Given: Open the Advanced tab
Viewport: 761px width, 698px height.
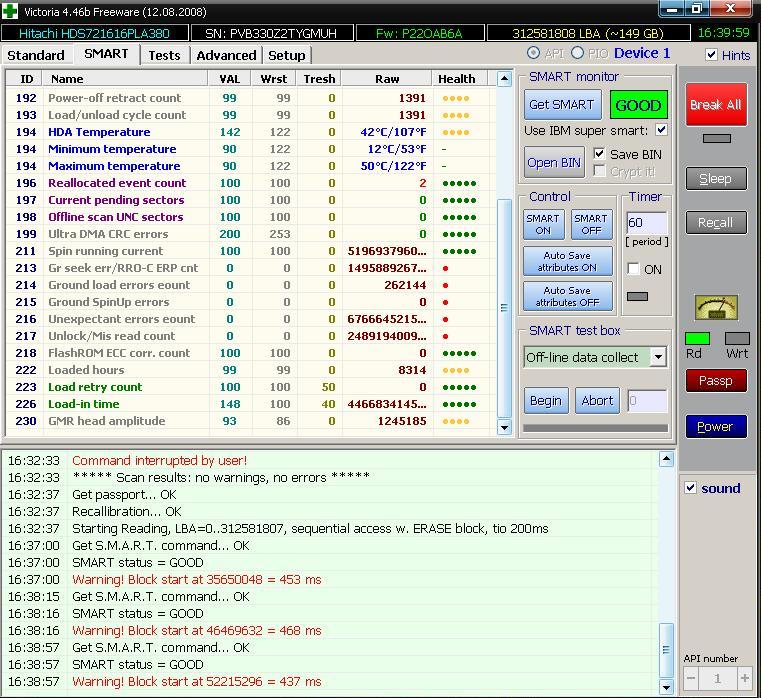Looking at the screenshot, I should [226, 55].
